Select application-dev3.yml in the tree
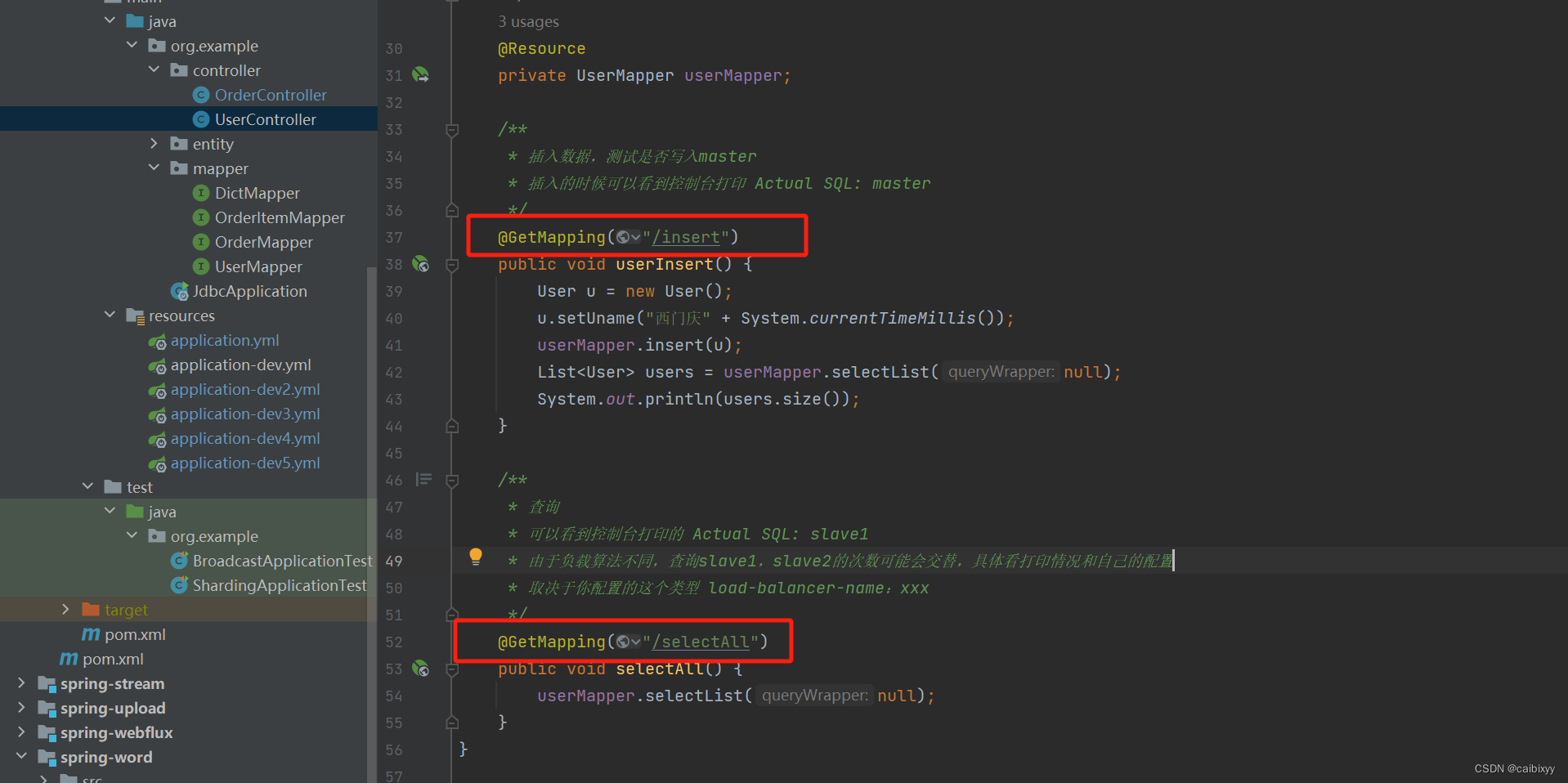This screenshot has height=783, width=1568. click(245, 414)
